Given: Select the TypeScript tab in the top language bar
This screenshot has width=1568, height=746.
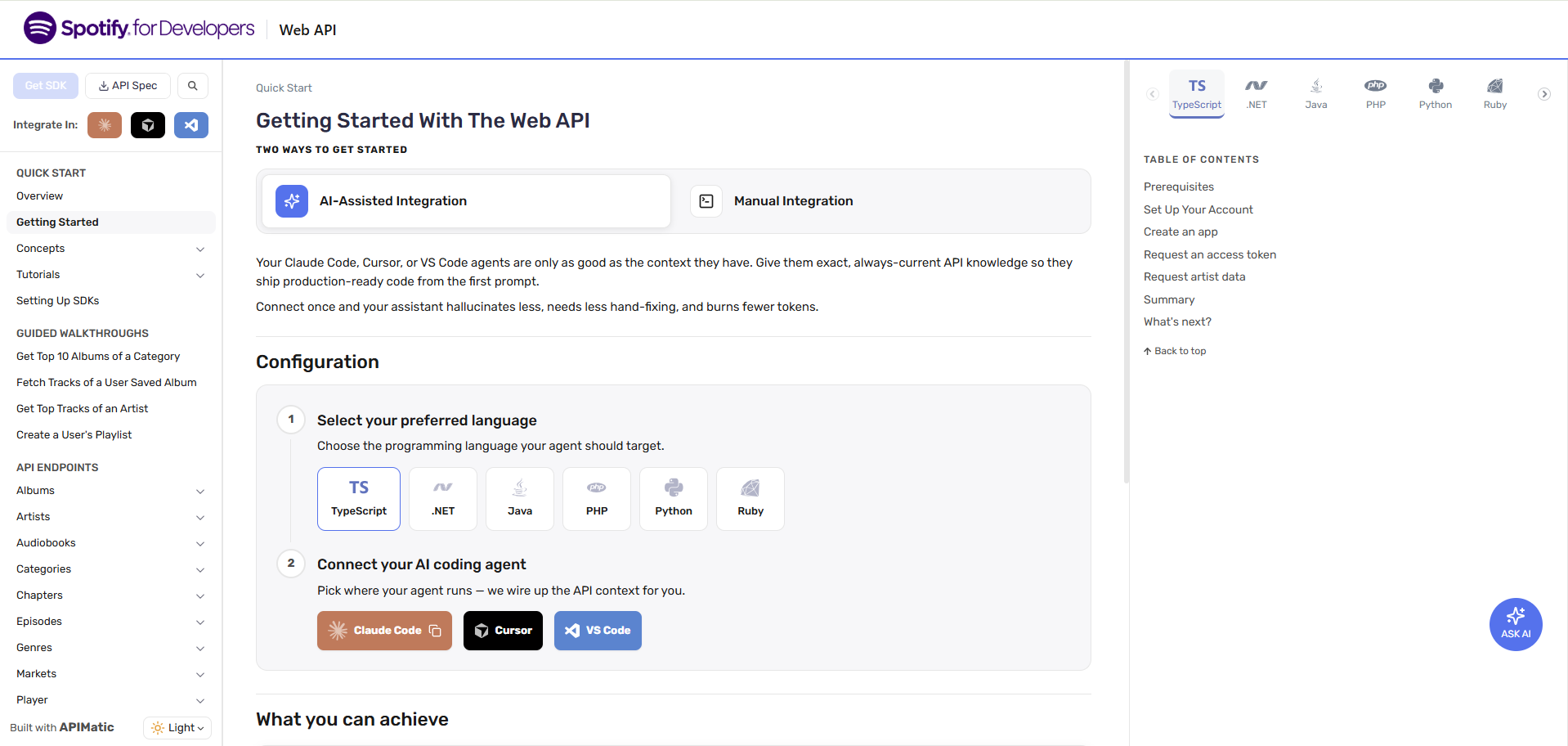Looking at the screenshot, I should coord(1197,94).
